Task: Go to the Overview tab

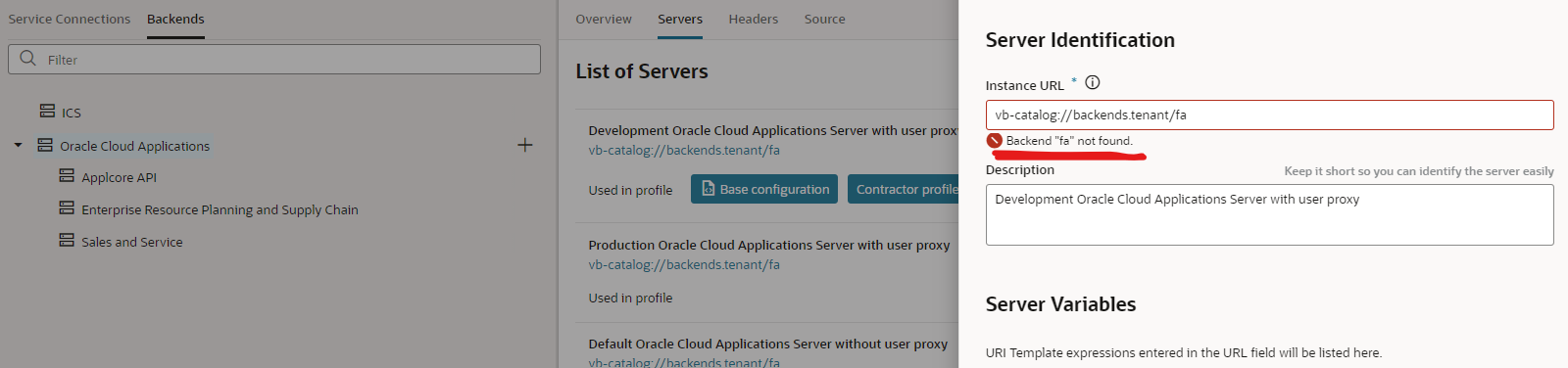Action: (x=604, y=19)
